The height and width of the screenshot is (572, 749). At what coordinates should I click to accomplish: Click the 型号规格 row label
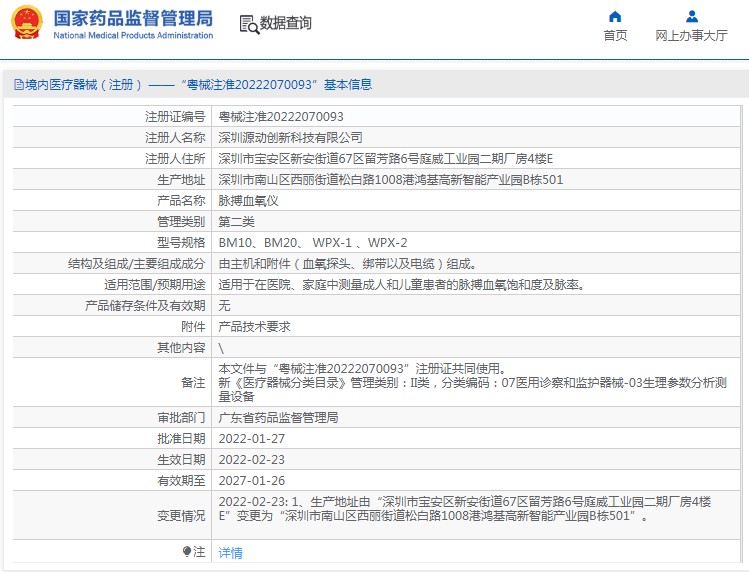[182, 243]
